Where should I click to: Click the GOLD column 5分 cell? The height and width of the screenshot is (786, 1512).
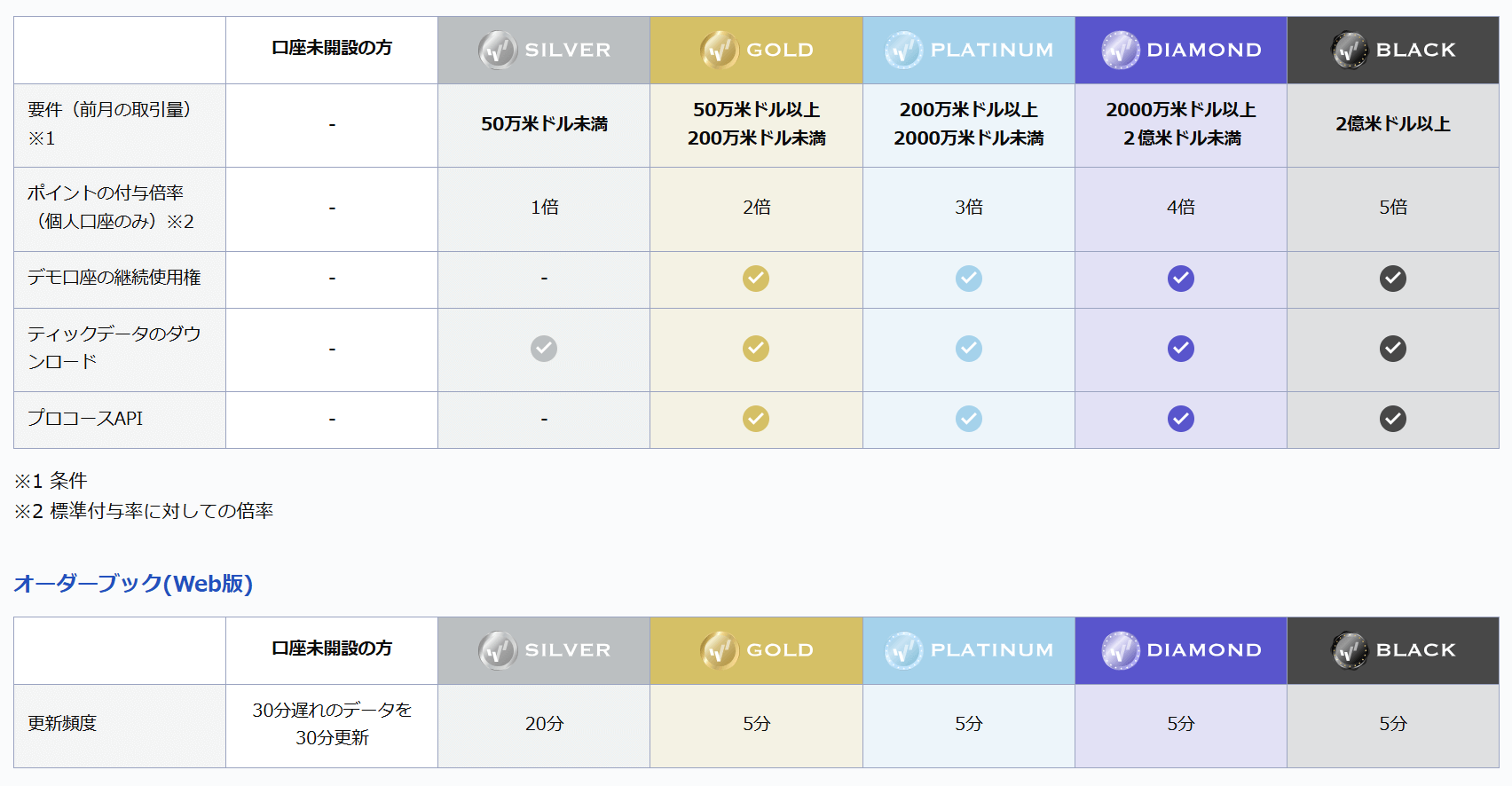(x=756, y=724)
